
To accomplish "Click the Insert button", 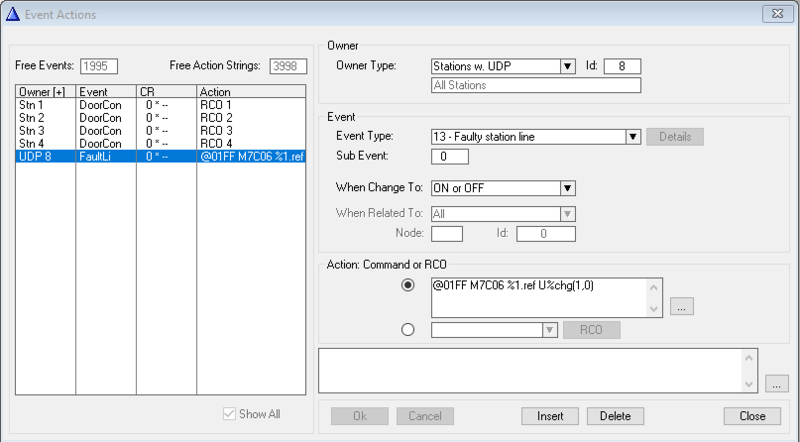I will pyautogui.click(x=550, y=416).
